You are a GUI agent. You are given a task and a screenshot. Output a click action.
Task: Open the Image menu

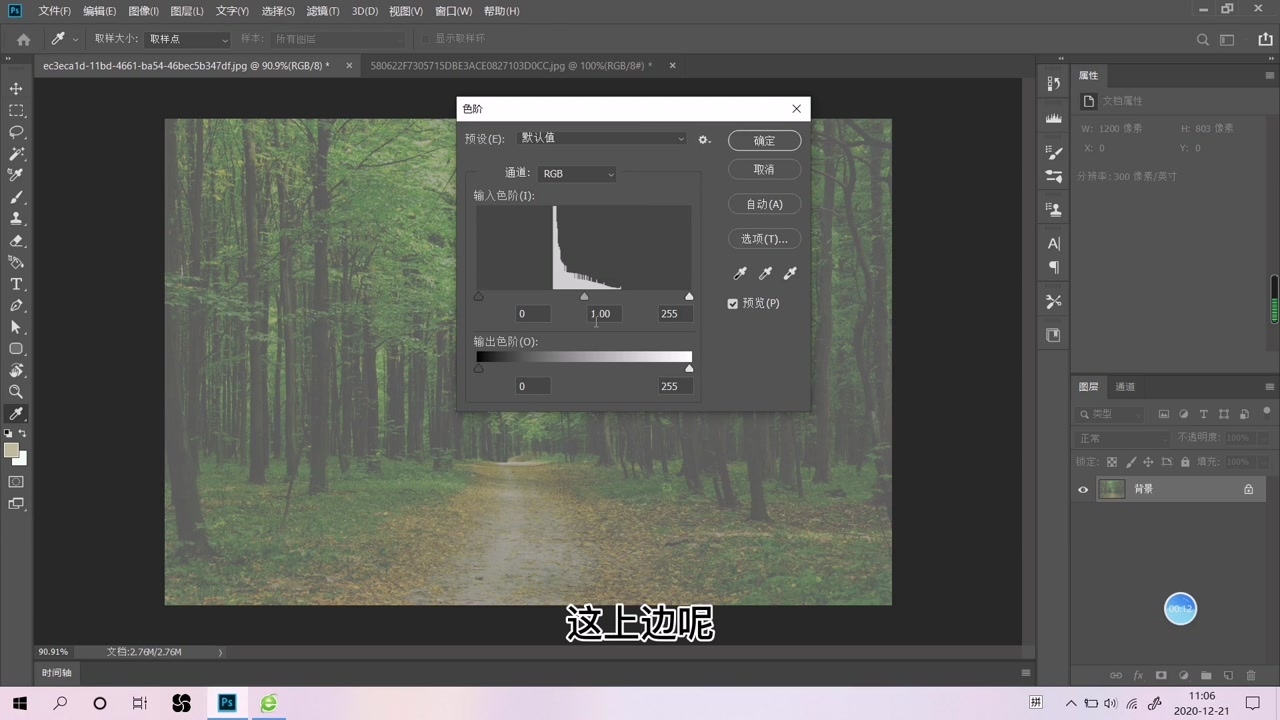coord(144,11)
